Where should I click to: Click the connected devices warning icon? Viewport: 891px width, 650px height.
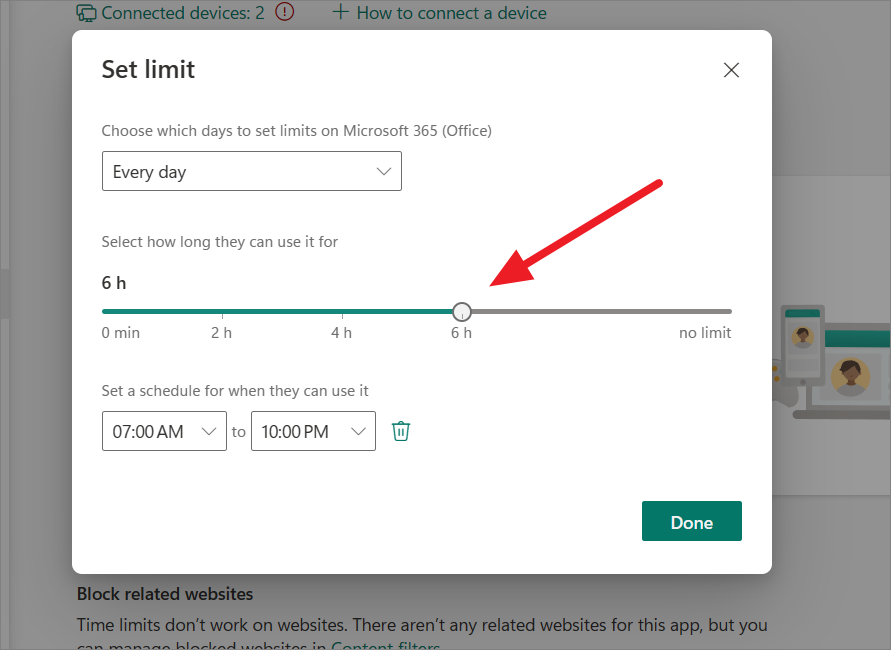[x=285, y=11]
